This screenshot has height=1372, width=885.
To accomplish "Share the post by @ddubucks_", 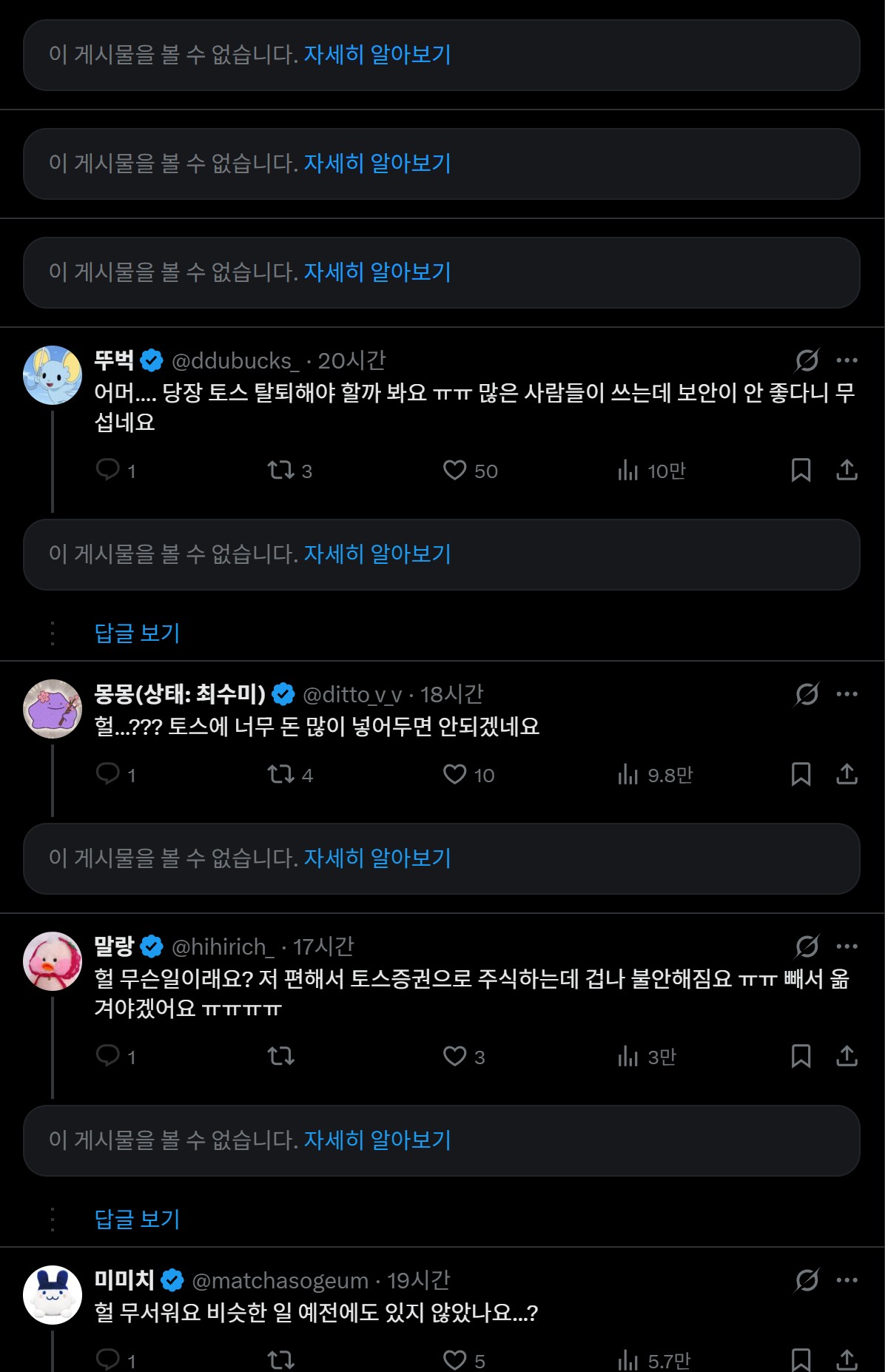I will click(x=847, y=469).
